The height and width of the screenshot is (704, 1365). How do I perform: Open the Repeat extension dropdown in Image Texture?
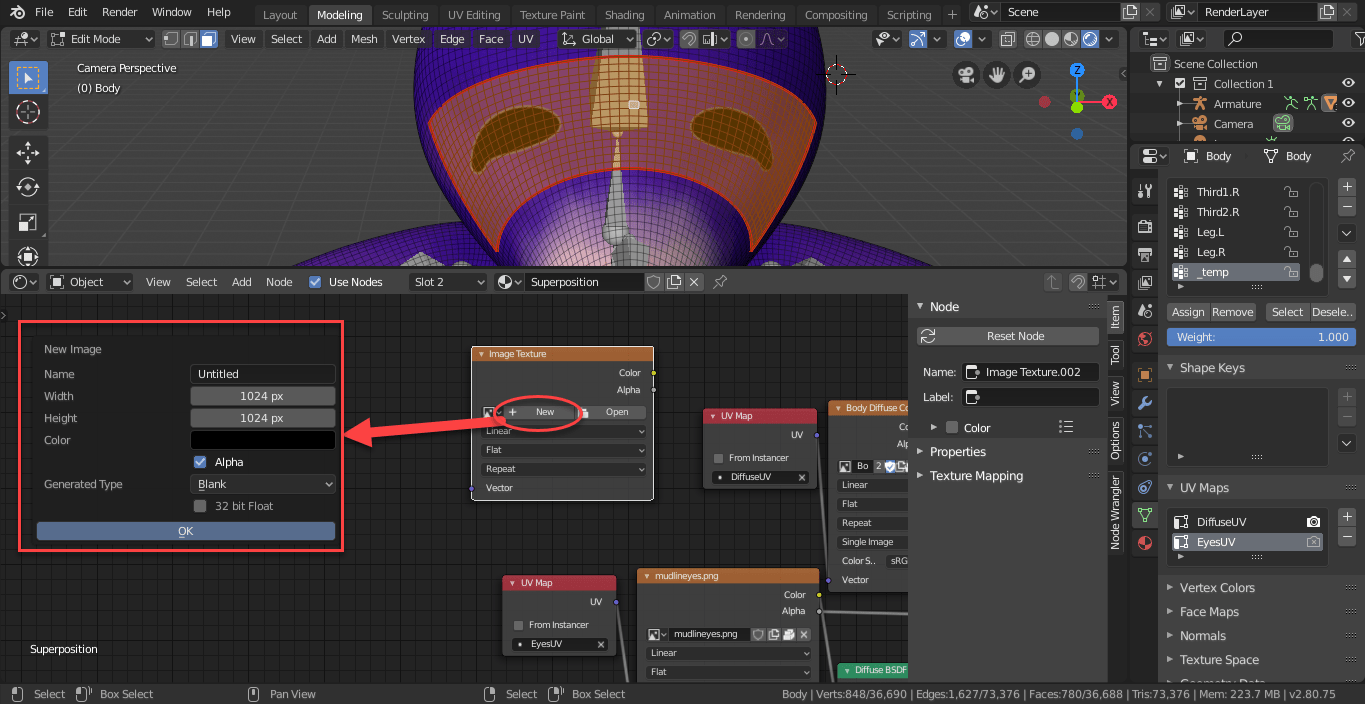(x=563, y=469)
